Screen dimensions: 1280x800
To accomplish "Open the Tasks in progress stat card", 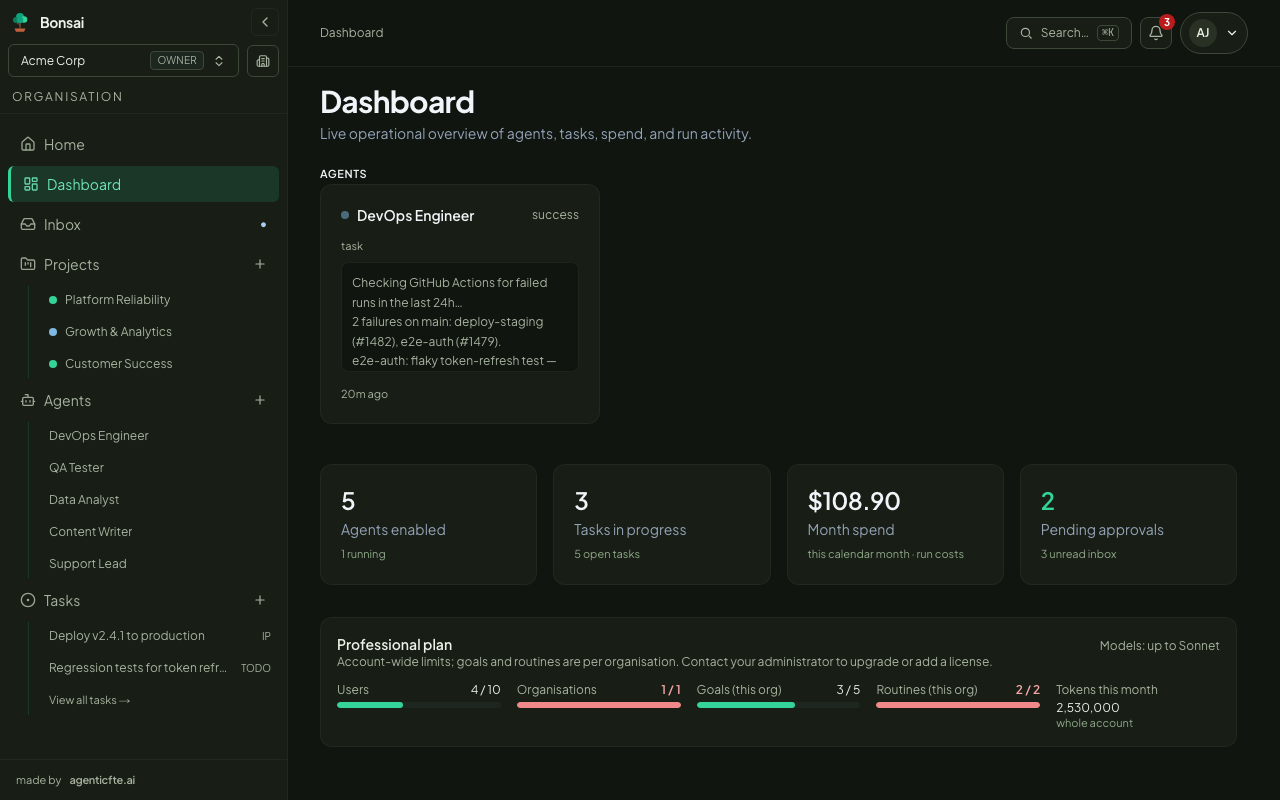I will pos(662,524).
